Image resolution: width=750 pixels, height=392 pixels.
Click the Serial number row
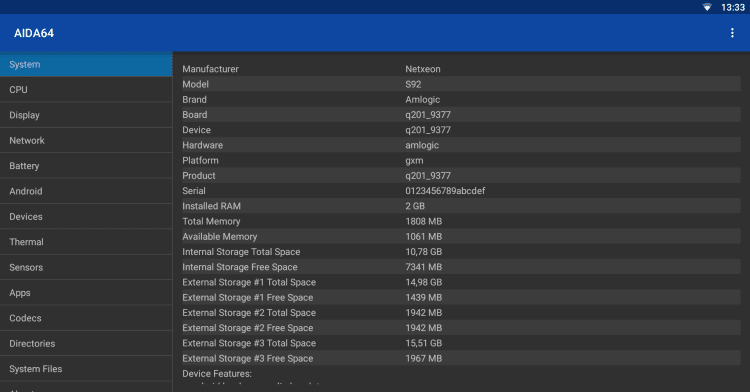[461, 191]
